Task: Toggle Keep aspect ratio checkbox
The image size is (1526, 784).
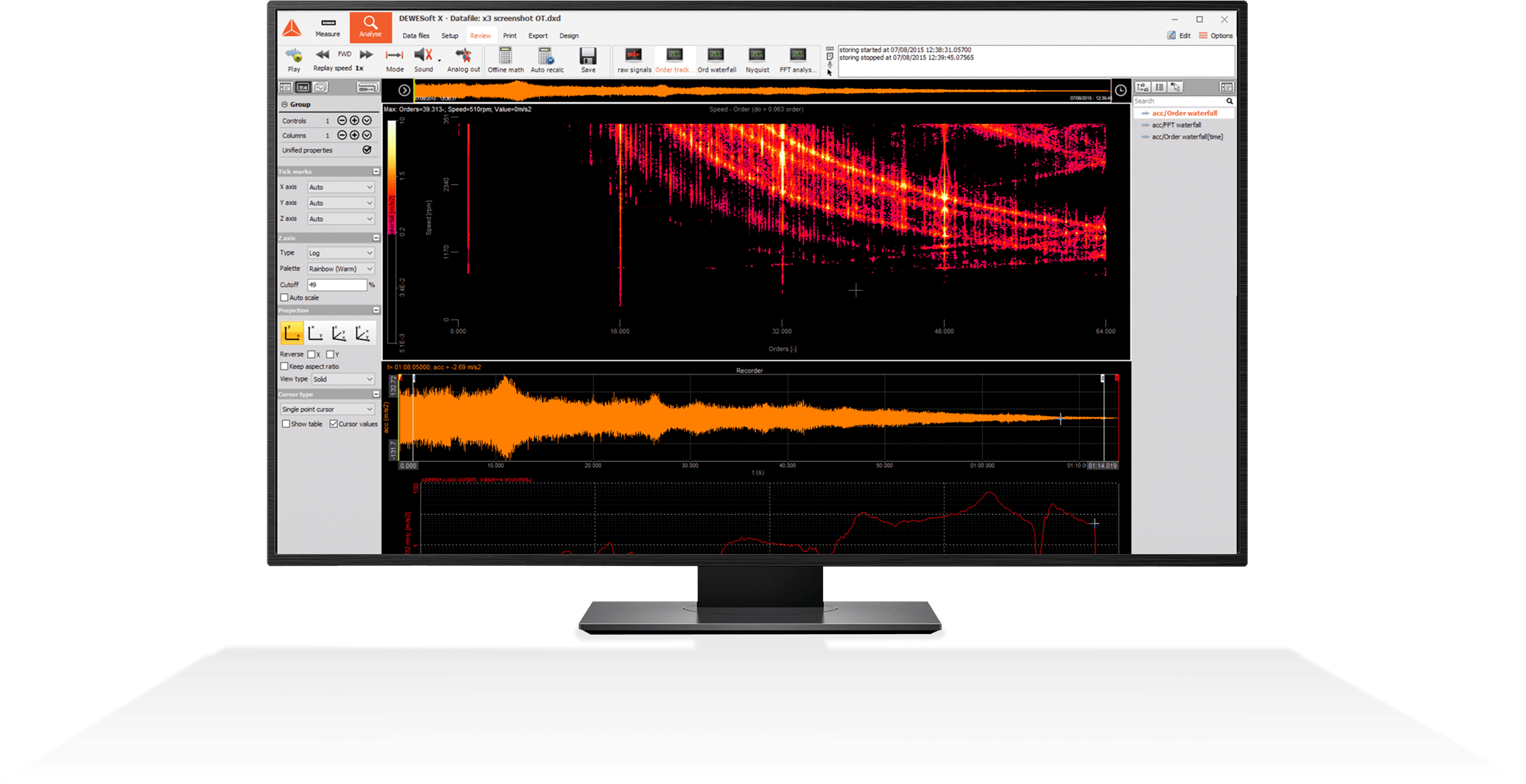Action: (x=284, y=367)
